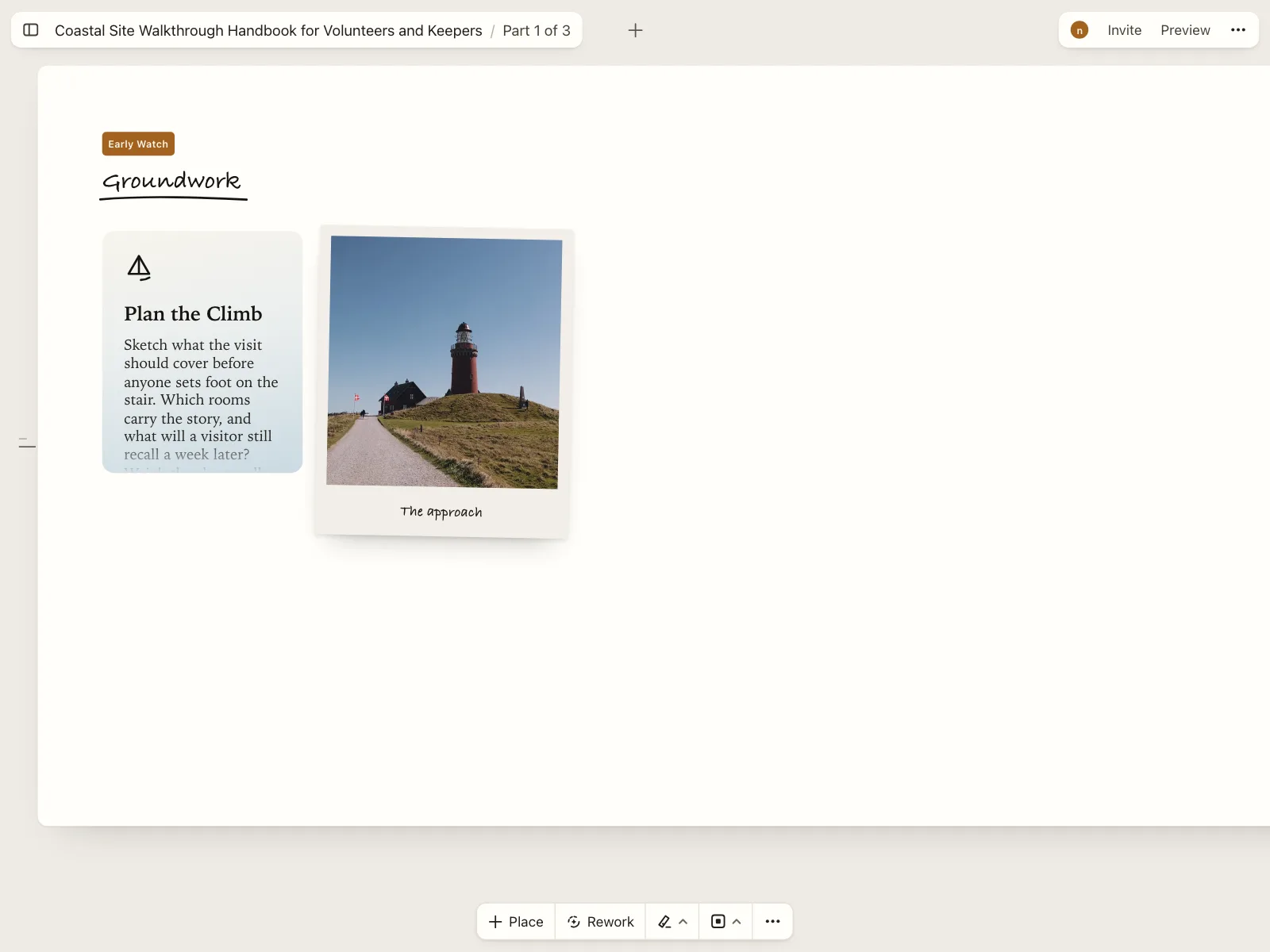The width and height of the screenshot is (1270, 952).
Task: Click the Place button in bottom toolbar
Action: point(516,922)
